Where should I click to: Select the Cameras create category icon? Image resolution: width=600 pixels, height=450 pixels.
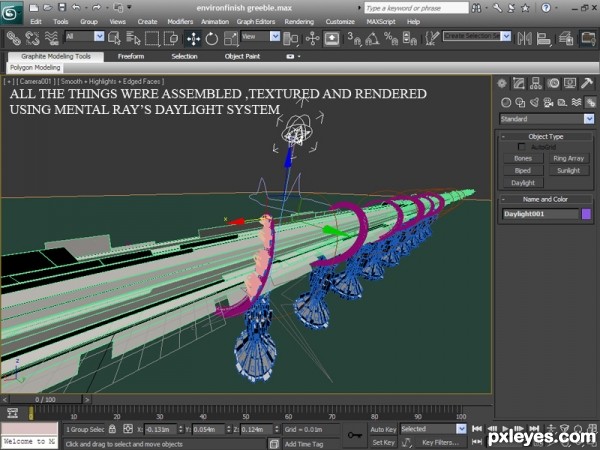click(x=548, y=102)
